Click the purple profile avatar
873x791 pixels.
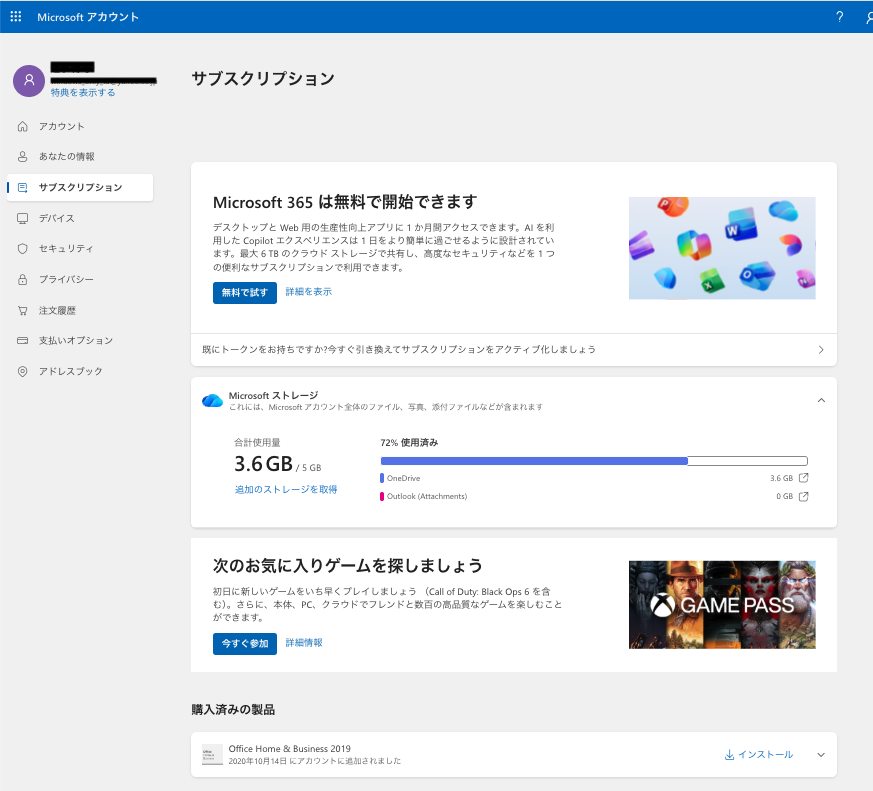(x=29, y=81)
